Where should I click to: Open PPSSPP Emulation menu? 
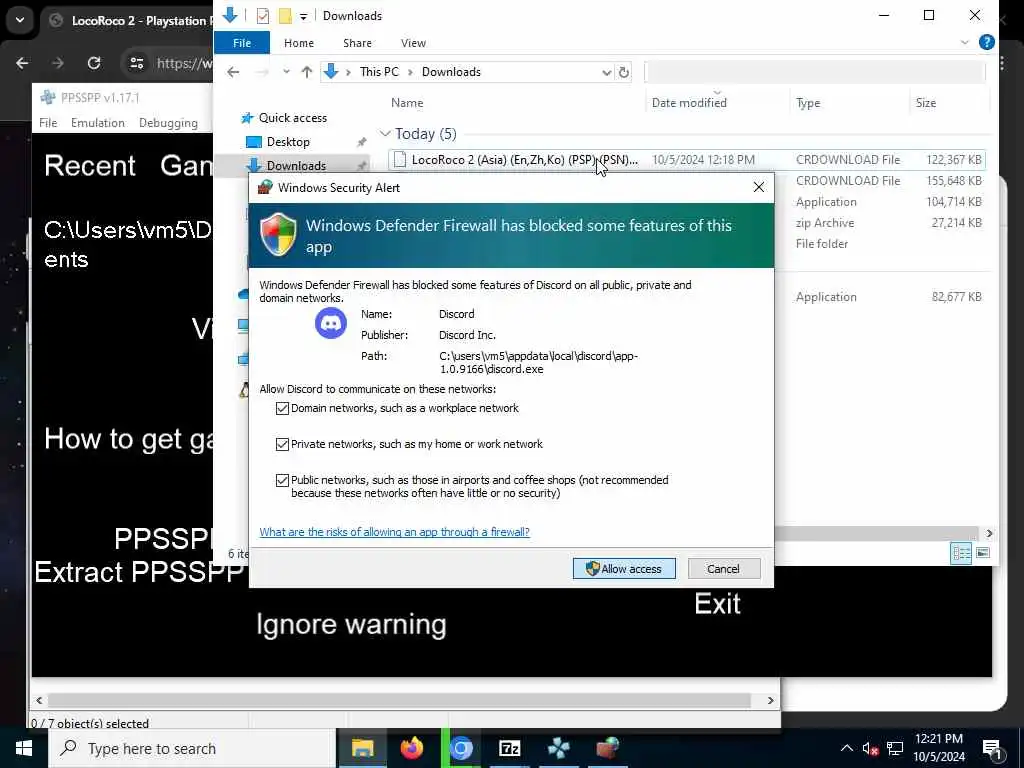pos(97,123)
